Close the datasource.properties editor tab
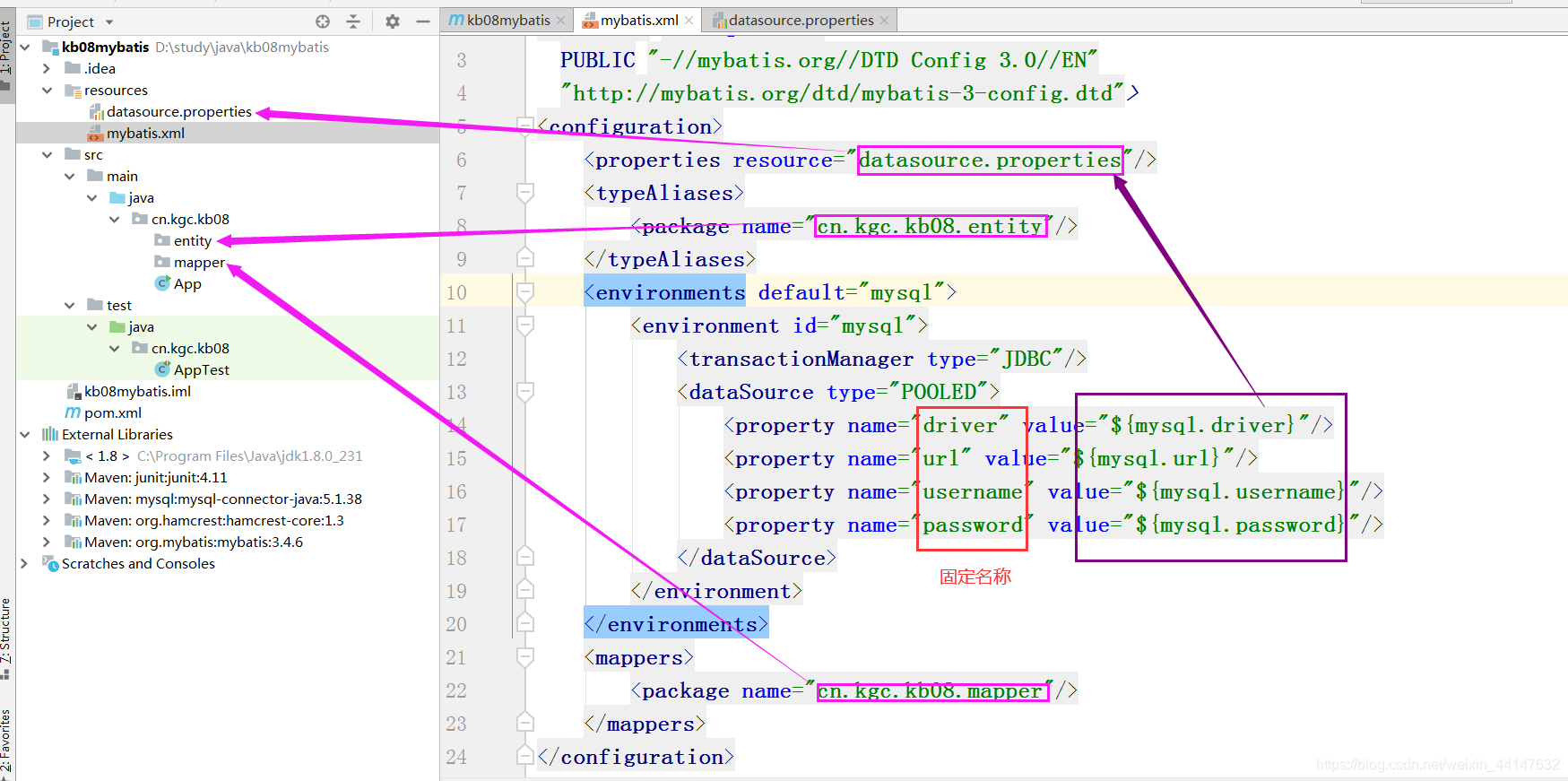 885,20
